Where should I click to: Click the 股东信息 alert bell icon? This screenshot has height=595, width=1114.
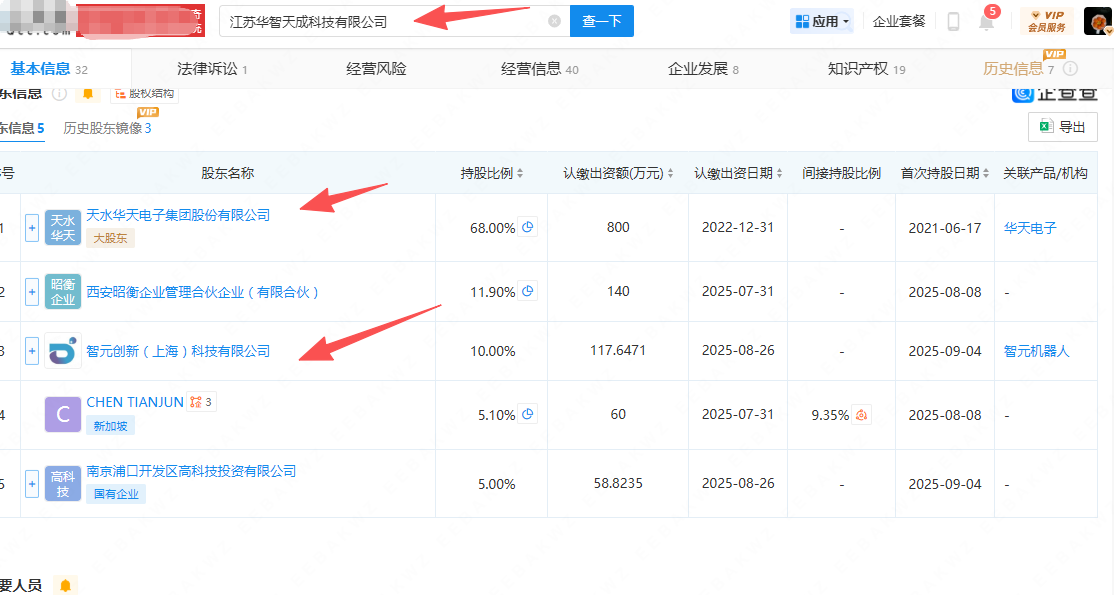coord(88,94)
